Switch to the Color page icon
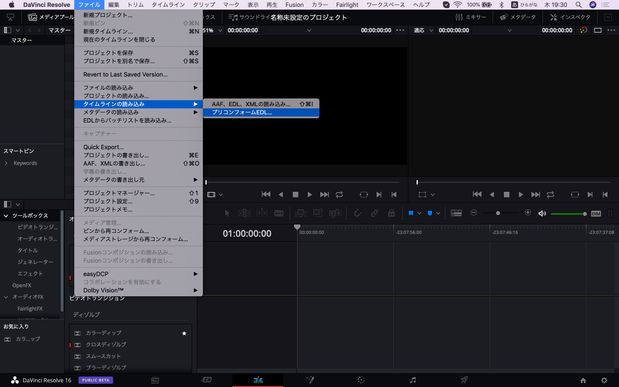619x387 pixels. click(x=361, y=380)
